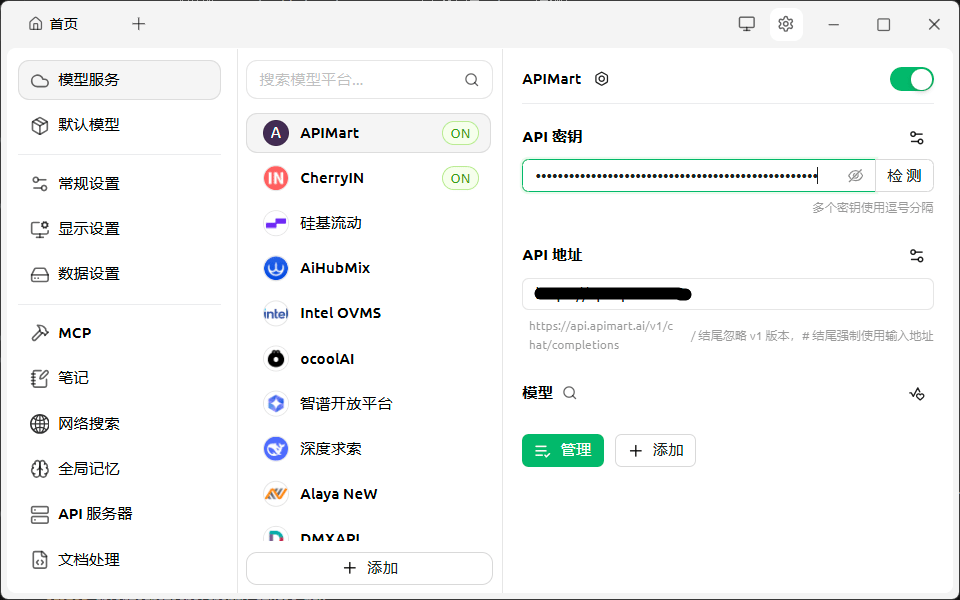Select Intel OVMS provider in list
Screen dimensions: 960x600
[369, 313]
